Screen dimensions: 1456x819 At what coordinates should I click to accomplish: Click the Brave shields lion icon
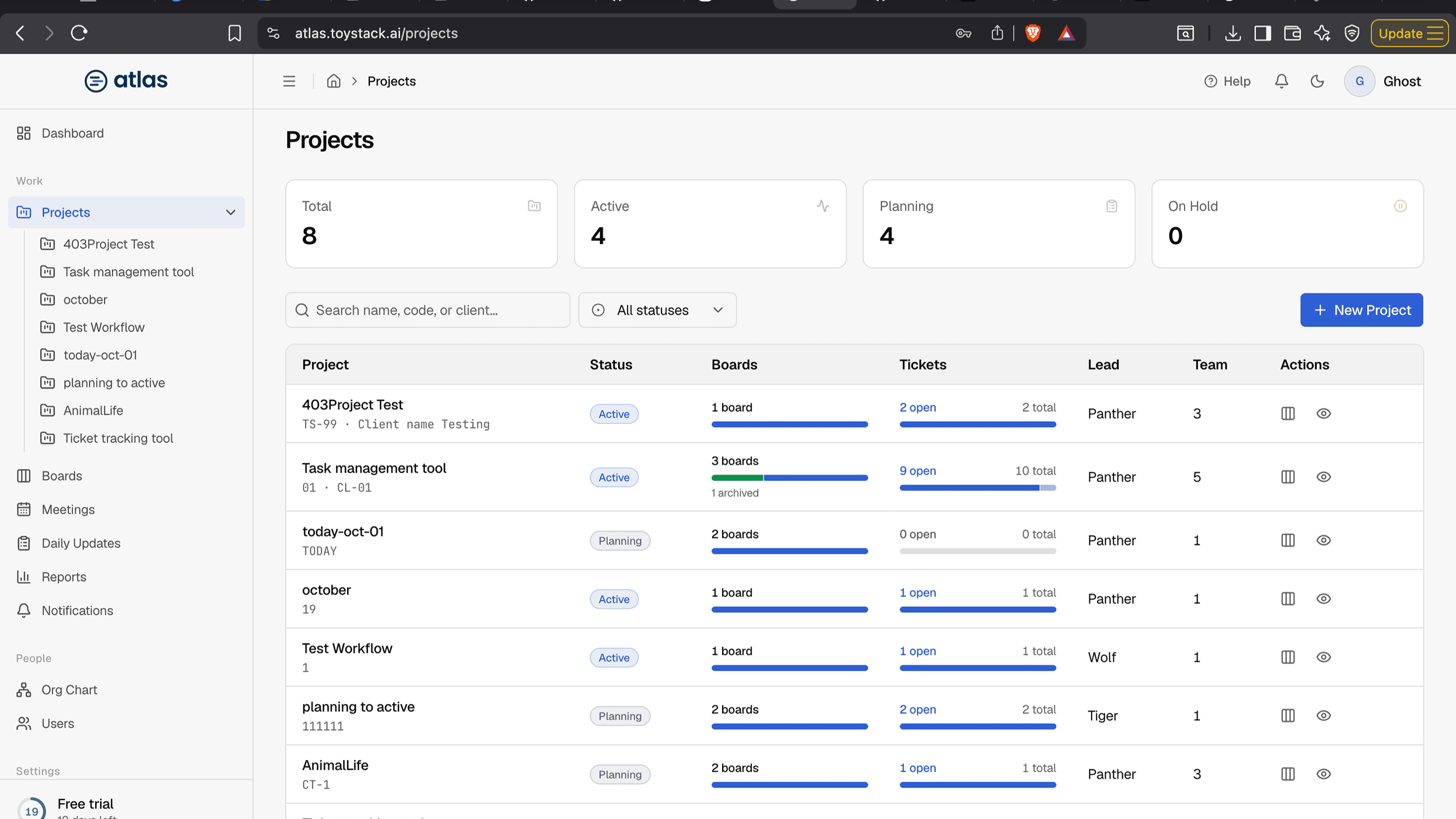click(x=1033, y=33)
